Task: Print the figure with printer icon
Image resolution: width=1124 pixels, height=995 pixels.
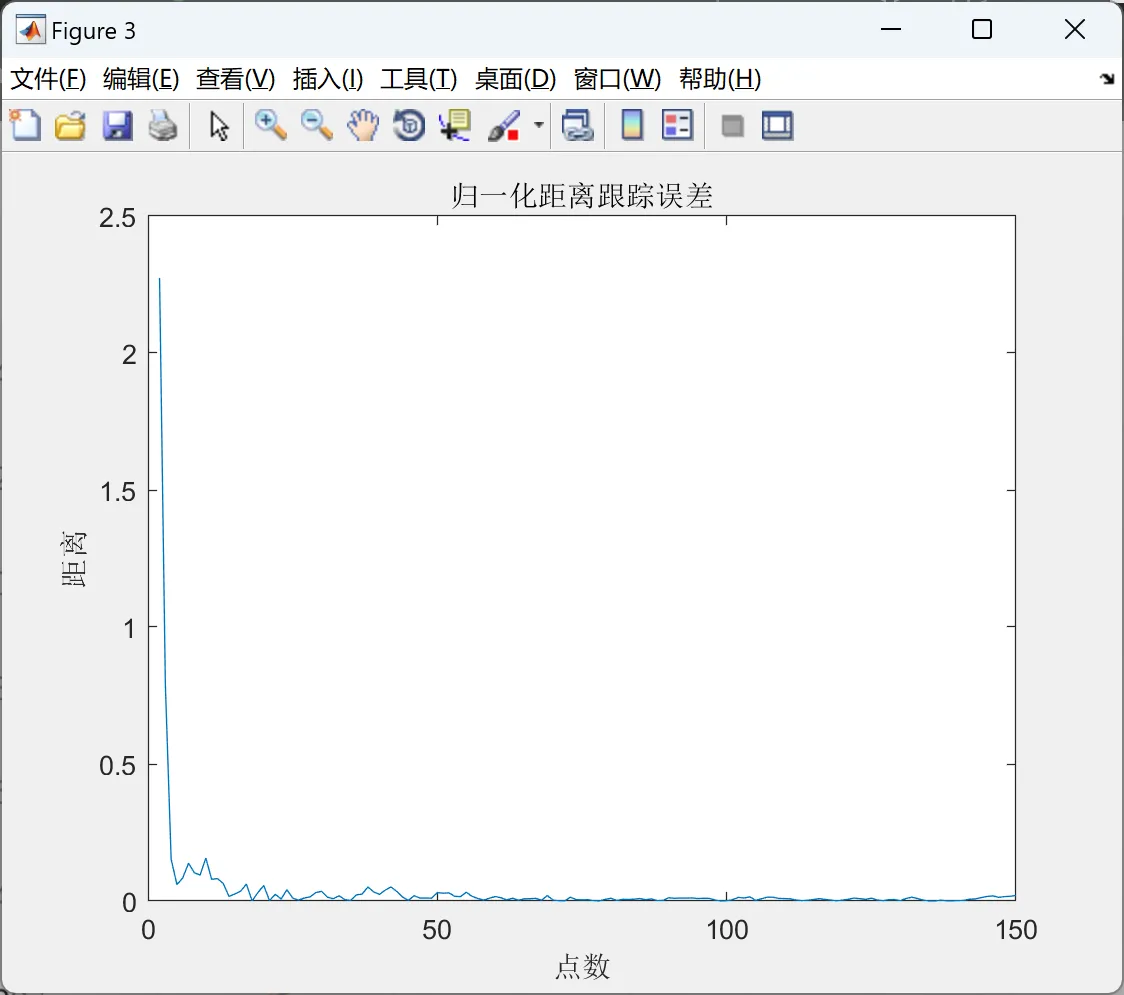Action: pyautogui.click(x=163, y=125)
